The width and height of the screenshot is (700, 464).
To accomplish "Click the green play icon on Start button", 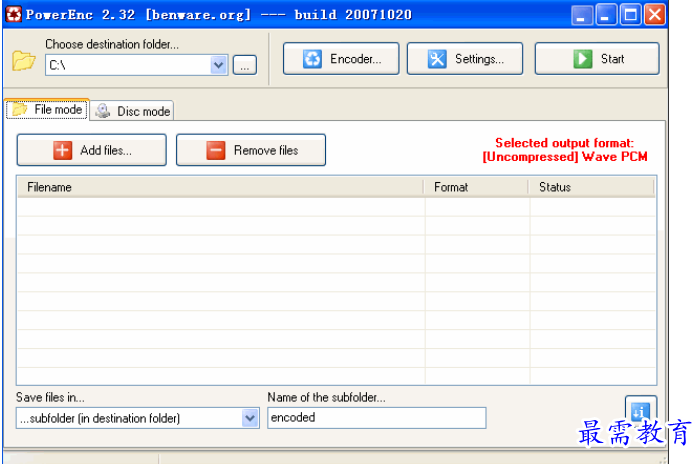I will 583,59.
